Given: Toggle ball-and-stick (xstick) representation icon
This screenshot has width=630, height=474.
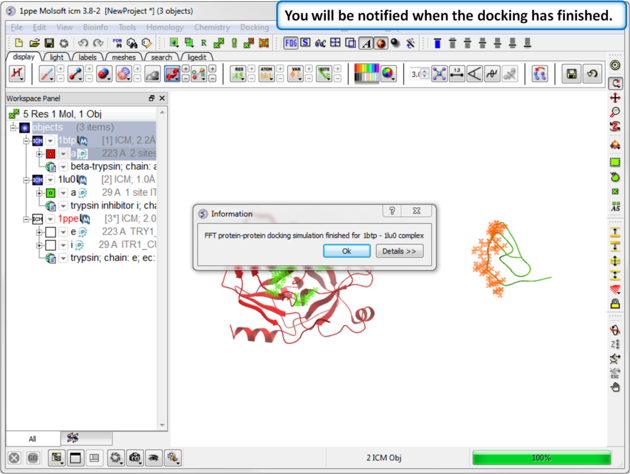Looking at the screenshot, I should tap(75, 74).
